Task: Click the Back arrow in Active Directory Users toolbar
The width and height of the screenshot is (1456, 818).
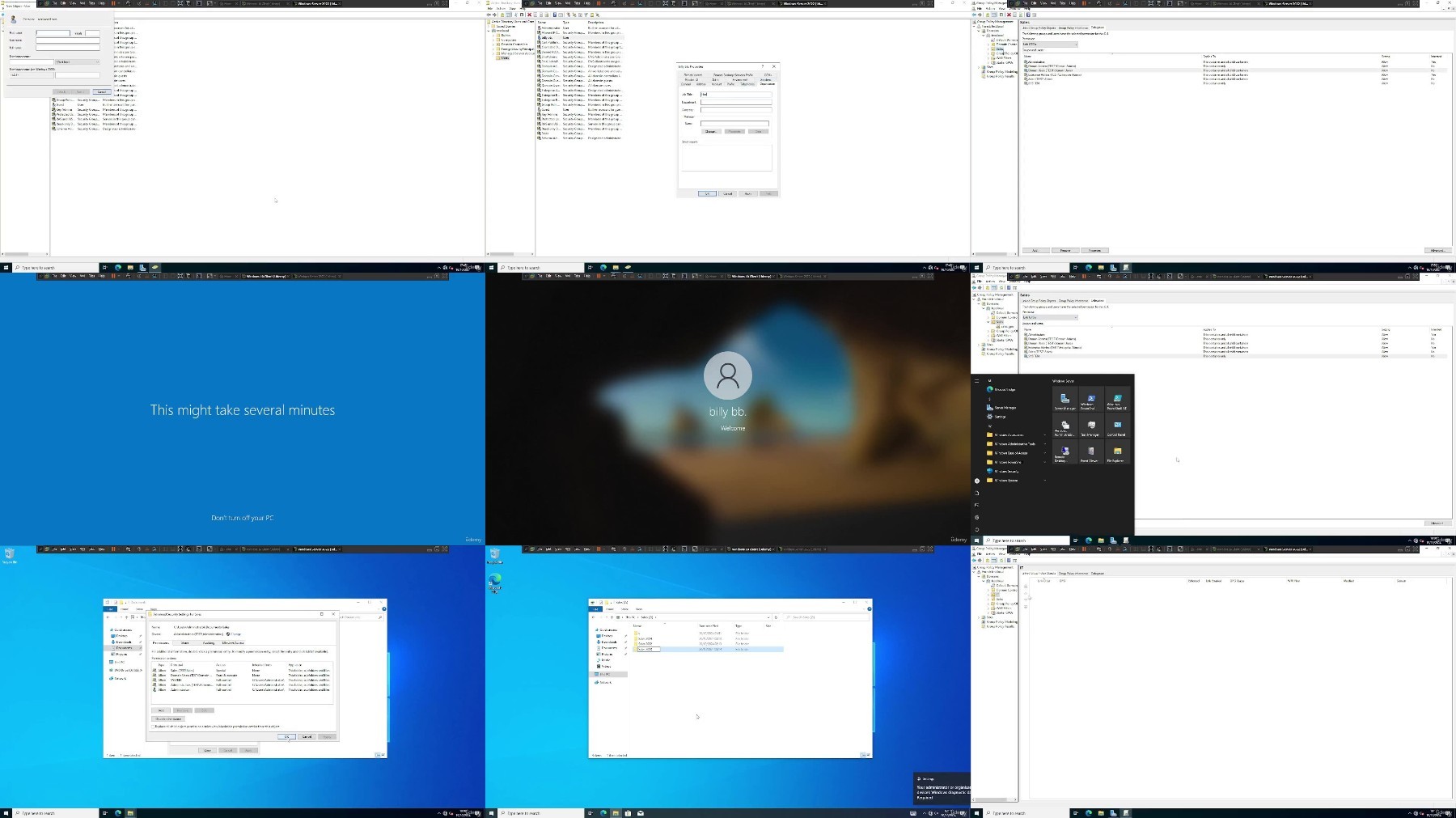Action: 489,15
